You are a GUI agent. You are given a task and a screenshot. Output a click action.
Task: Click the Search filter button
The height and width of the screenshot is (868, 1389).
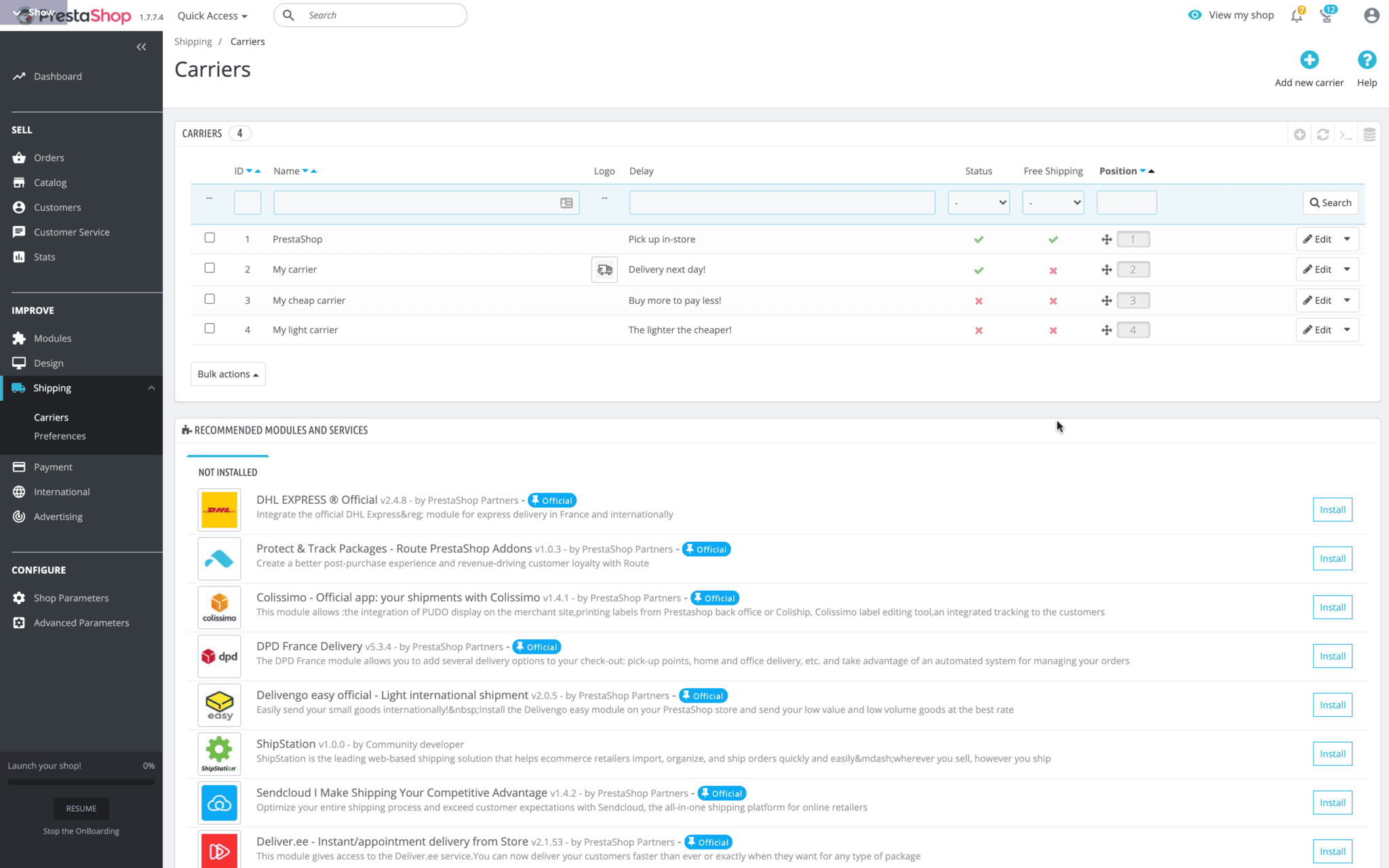pyautogui.click(x=1330, y=203)
